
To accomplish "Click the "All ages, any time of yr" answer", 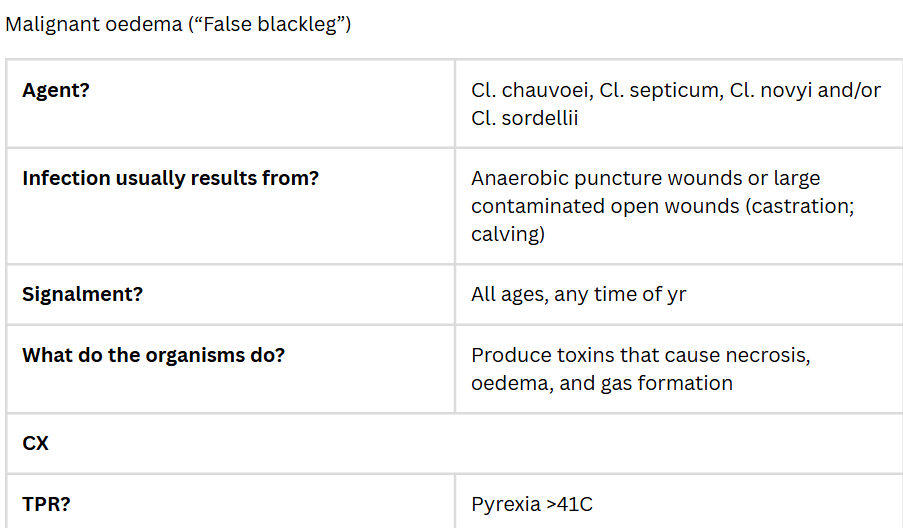I will click(x=578, y=295).
